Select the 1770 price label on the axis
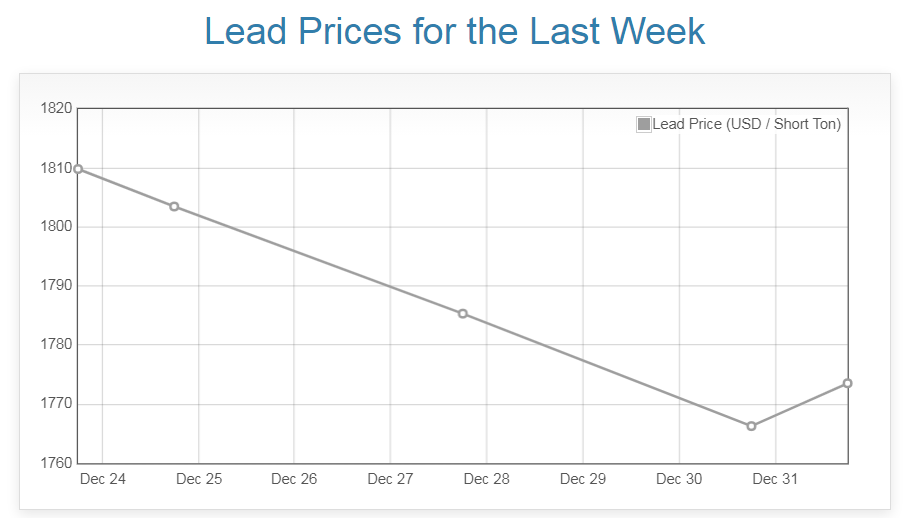Image resolution: width=903 pixels, height=518 pixels. (x=56, y=404)
